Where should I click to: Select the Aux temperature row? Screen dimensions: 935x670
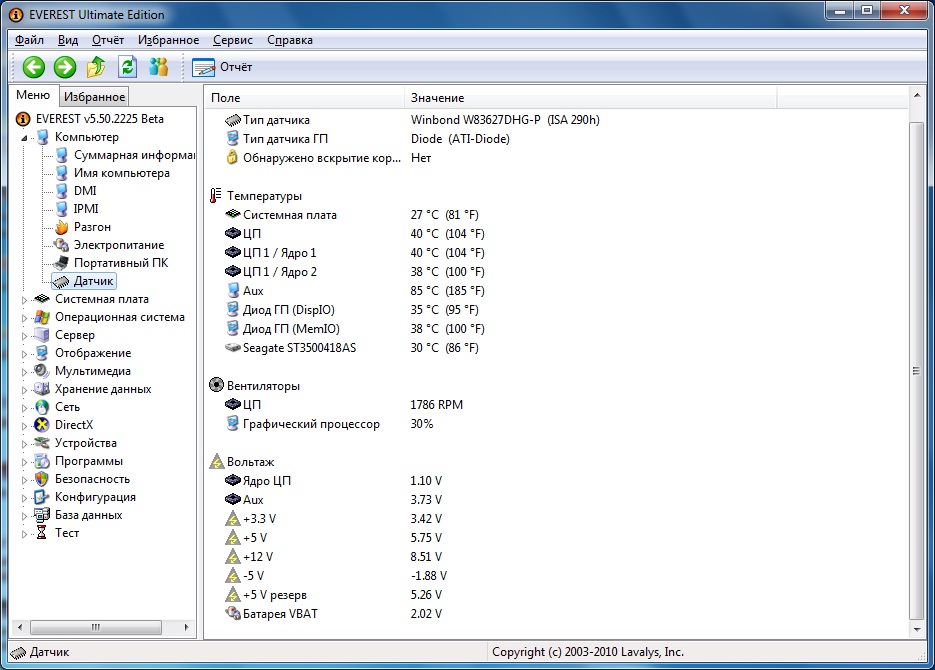(x=253, y=291)
